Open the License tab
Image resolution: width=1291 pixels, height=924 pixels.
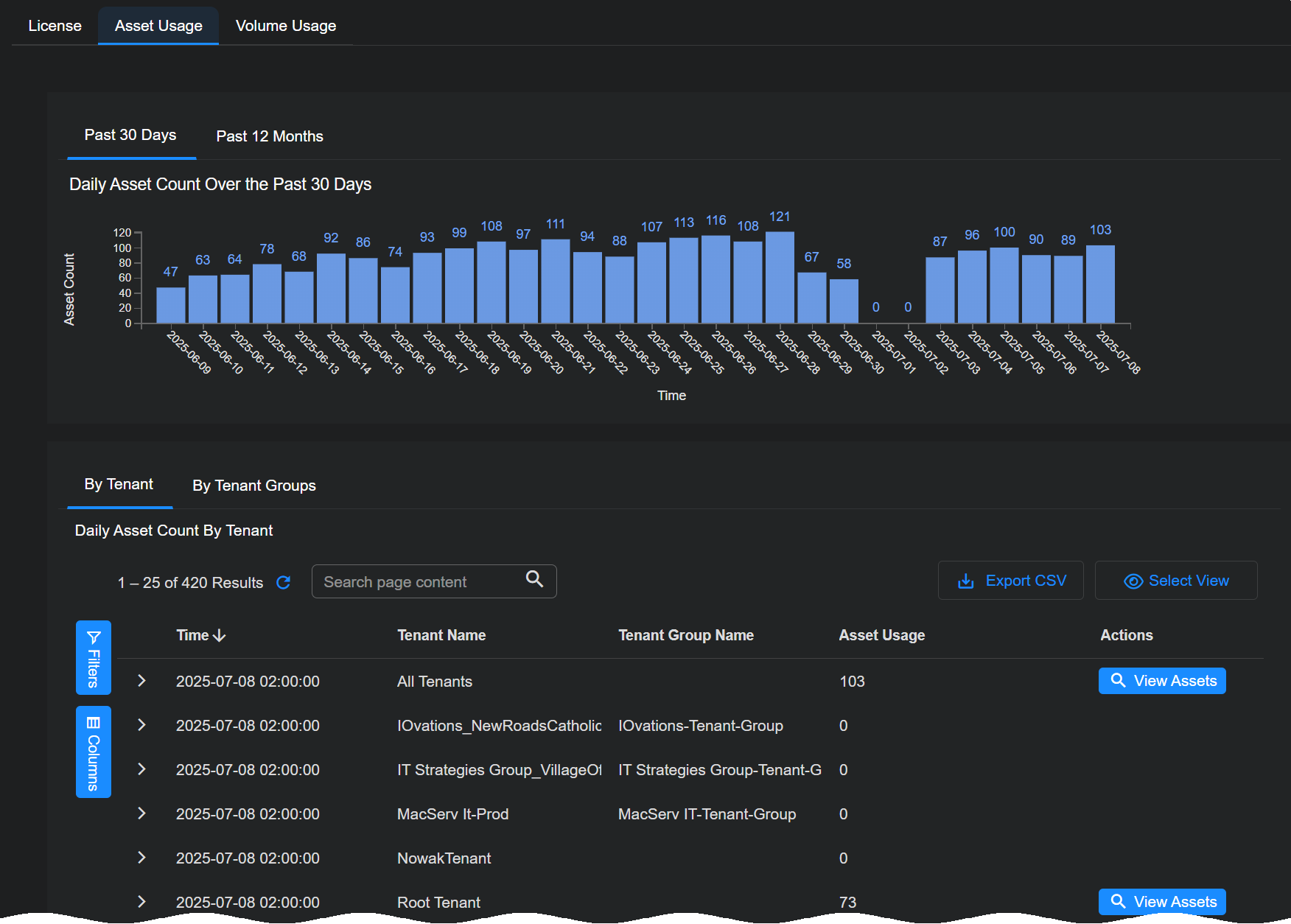coord(55,26)
